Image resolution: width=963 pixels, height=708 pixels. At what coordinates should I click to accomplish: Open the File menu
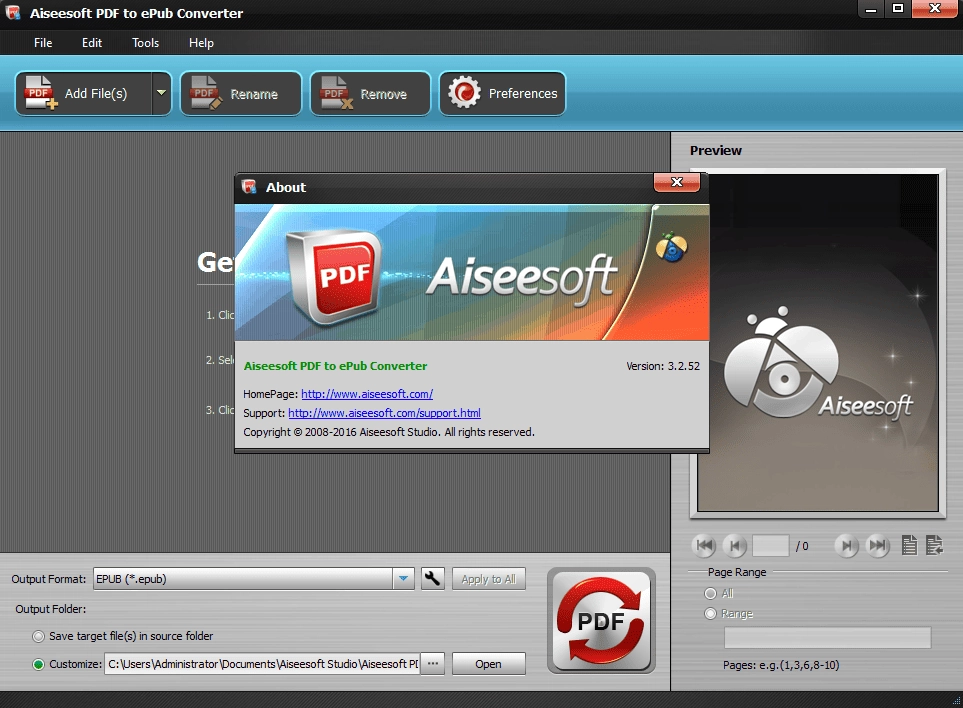click(x=43, y=43)
